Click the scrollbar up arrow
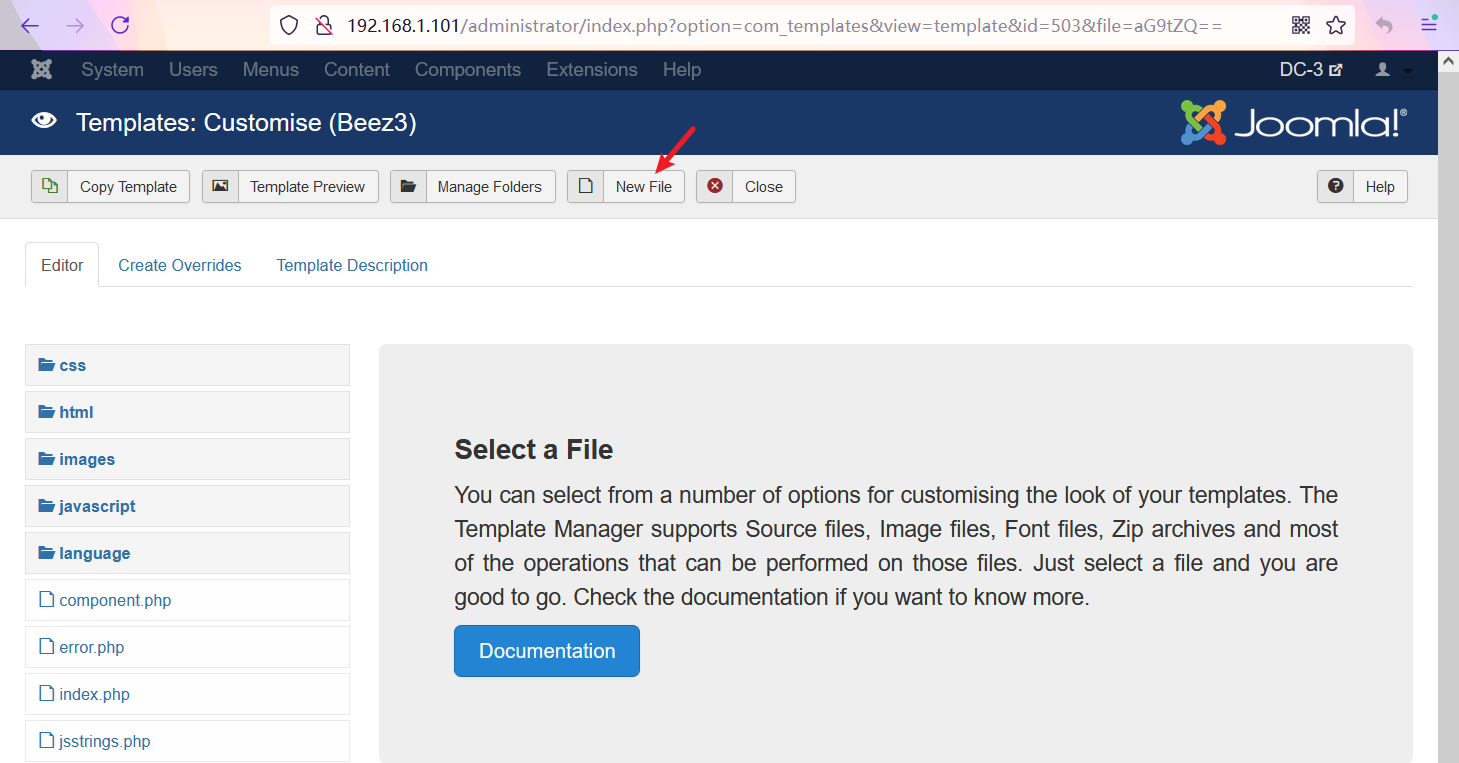 coord(1448,60)
